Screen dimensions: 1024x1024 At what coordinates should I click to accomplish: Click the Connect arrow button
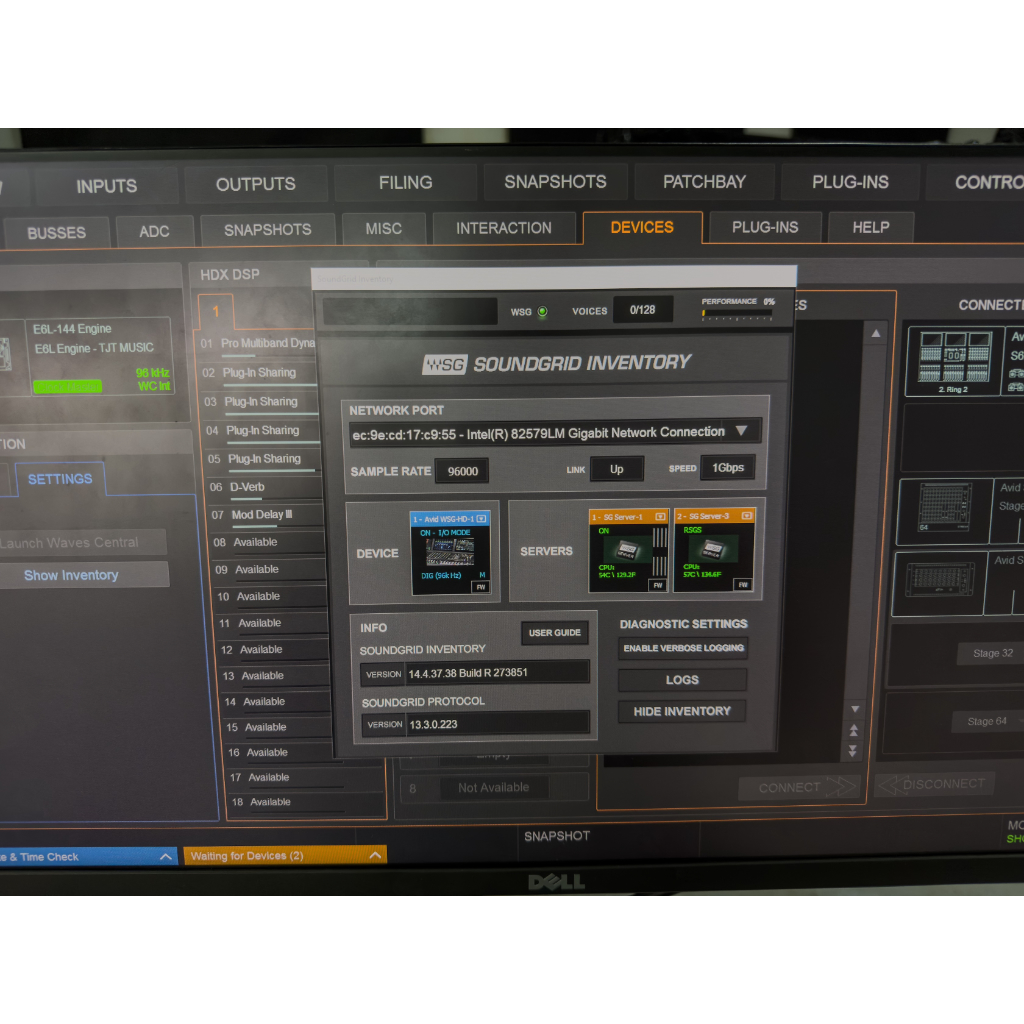click(799, 788)
